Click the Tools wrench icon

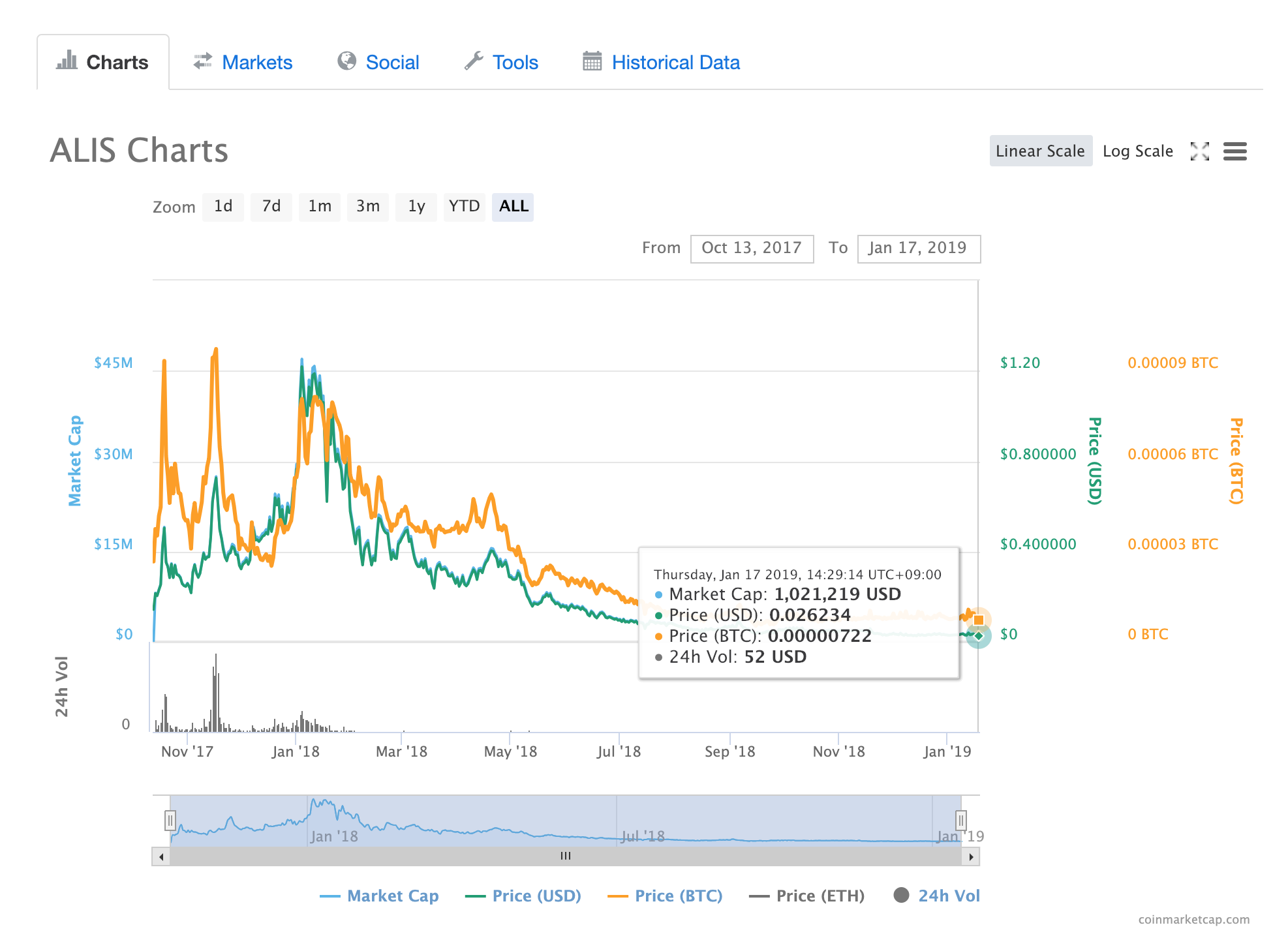click(474, 61)
